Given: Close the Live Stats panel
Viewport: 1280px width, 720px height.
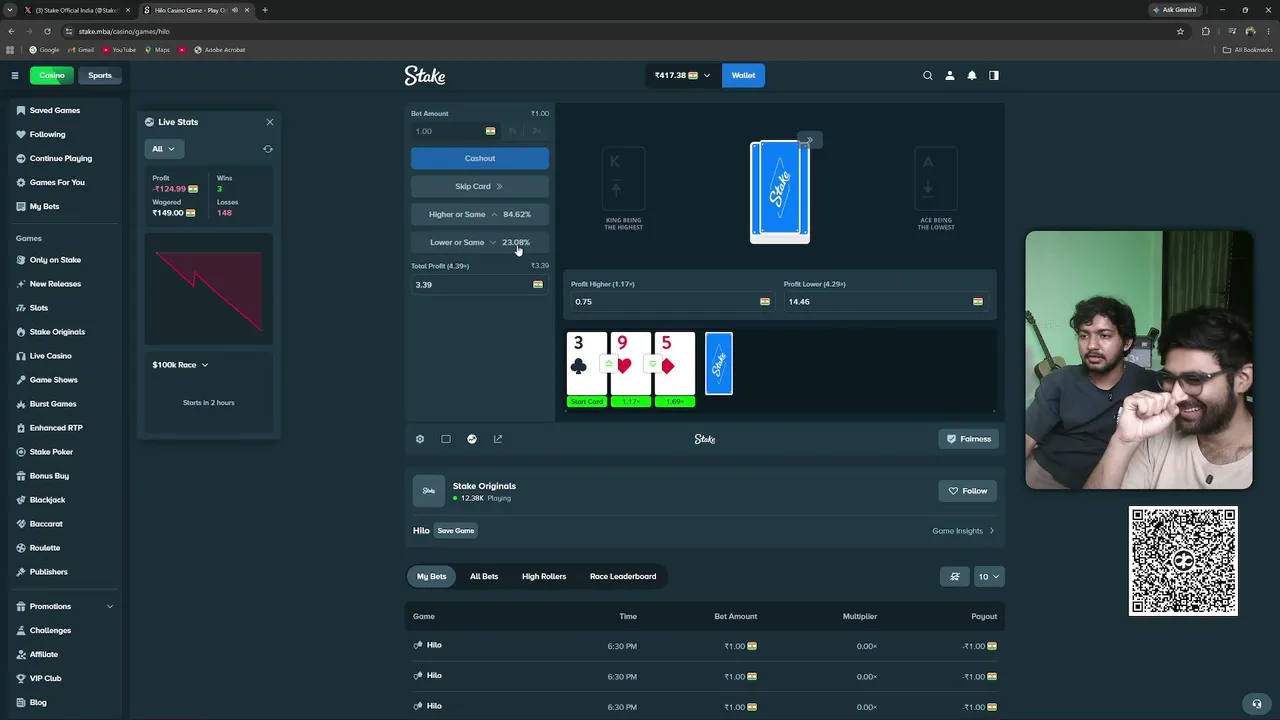Looking at the screenshot, I should (269, 122).
